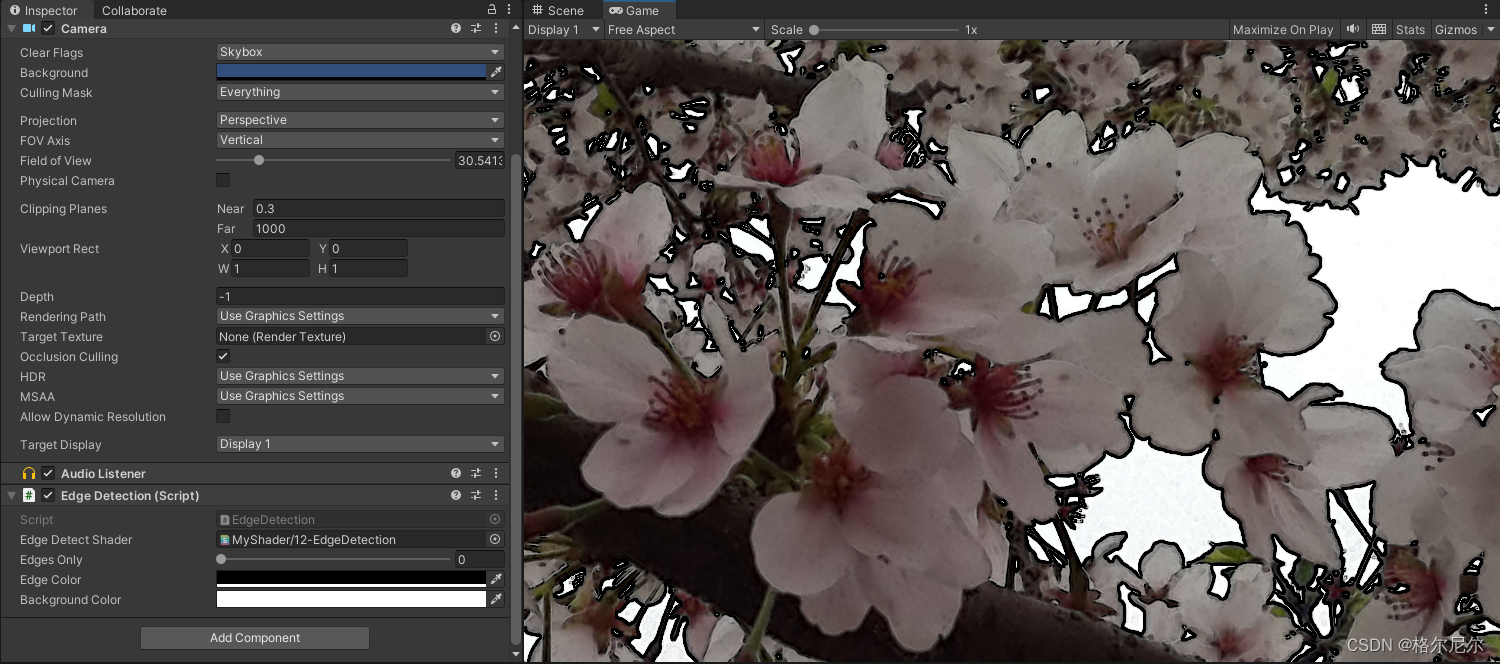
Task: Click the Target Texture object picker circle
Action: [x=494, y=336]
